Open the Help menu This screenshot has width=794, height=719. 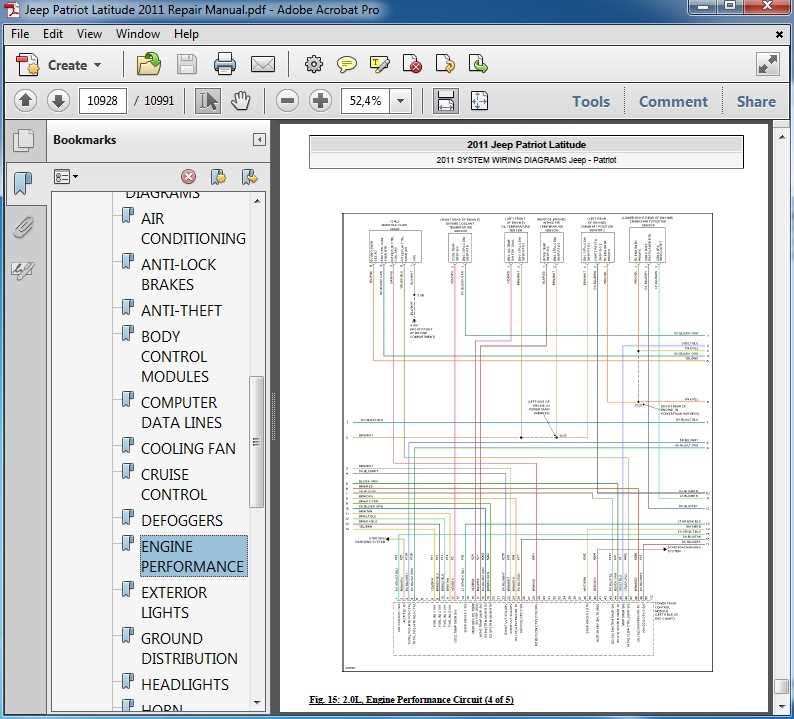point(186,34)
